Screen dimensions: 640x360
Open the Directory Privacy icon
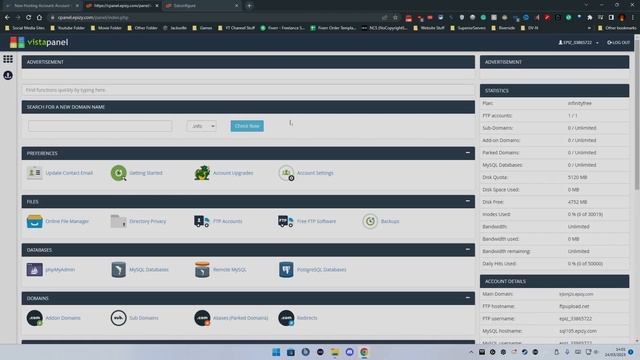(x=118, y=221)
